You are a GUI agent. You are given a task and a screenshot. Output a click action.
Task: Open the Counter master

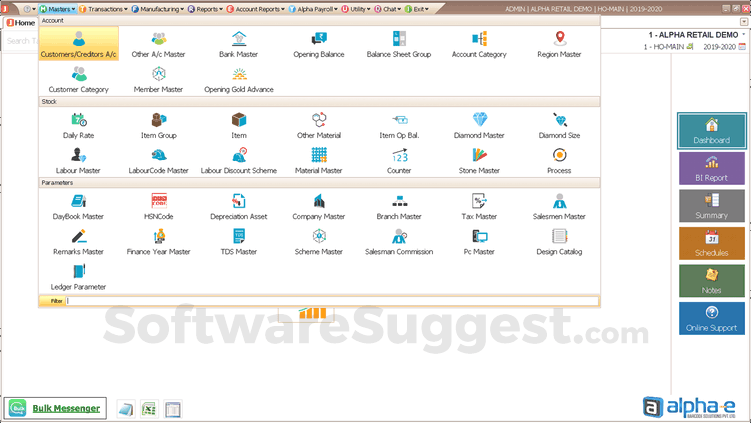[x=399, y=161]
